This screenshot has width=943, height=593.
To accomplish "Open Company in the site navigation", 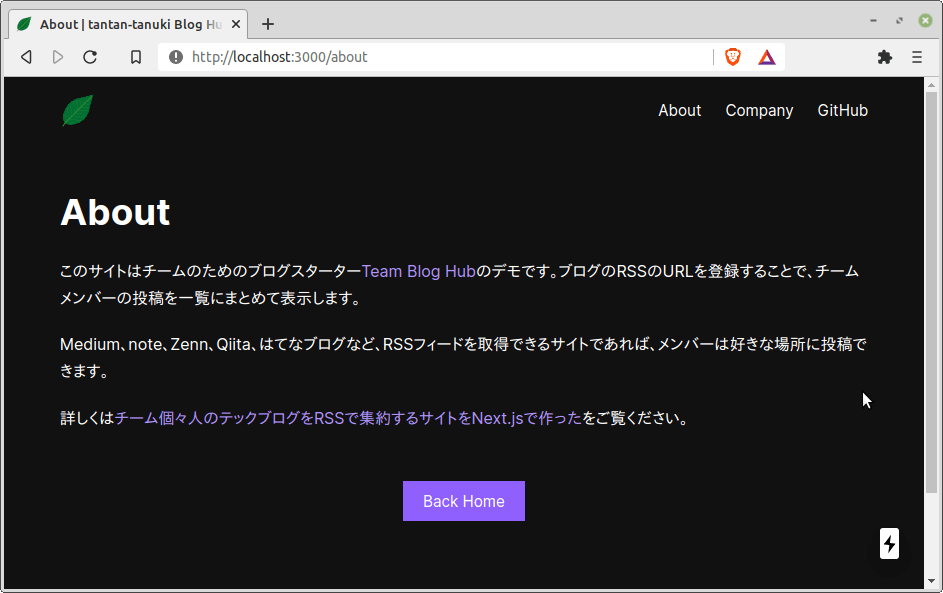I will coord(759,111).
